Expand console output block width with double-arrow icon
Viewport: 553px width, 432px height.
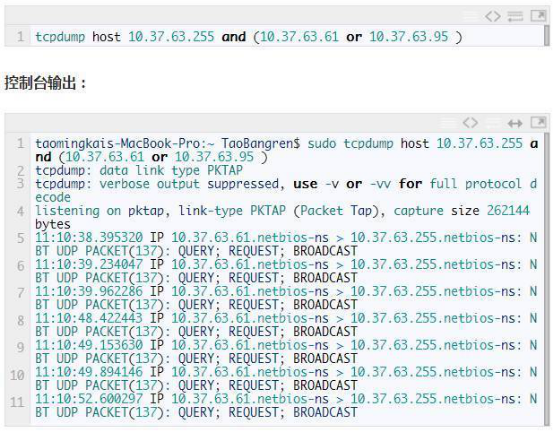pos(515,123)
